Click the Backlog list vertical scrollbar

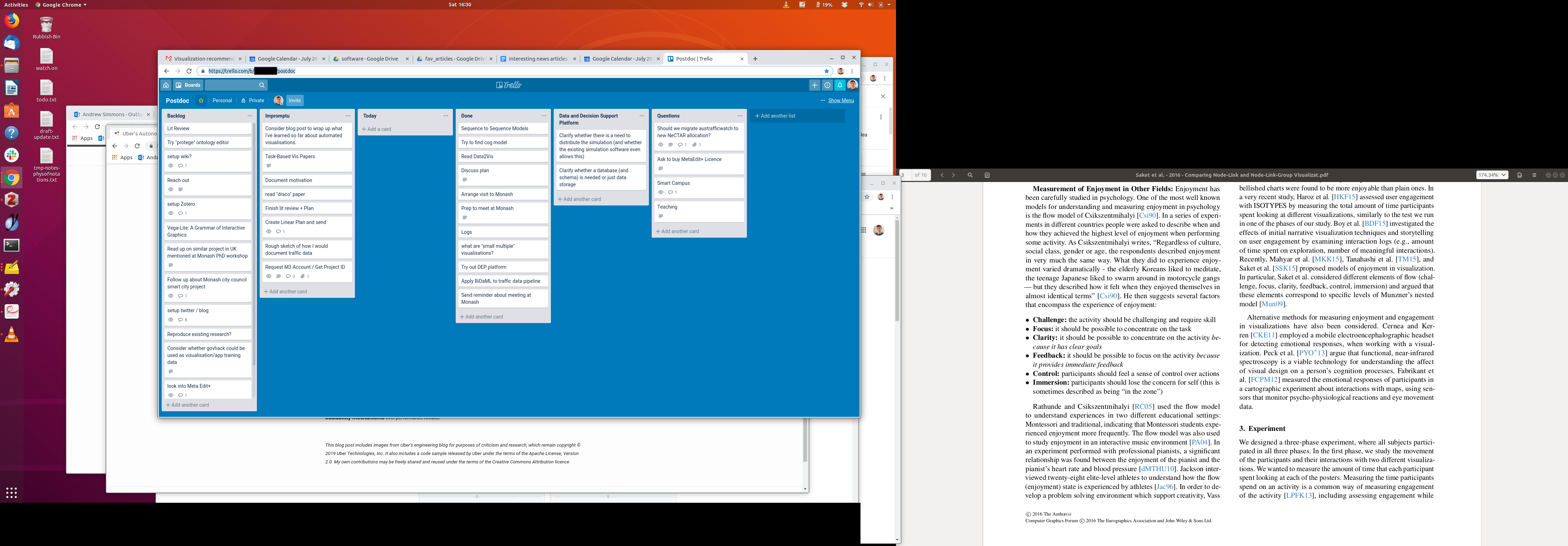254,244
